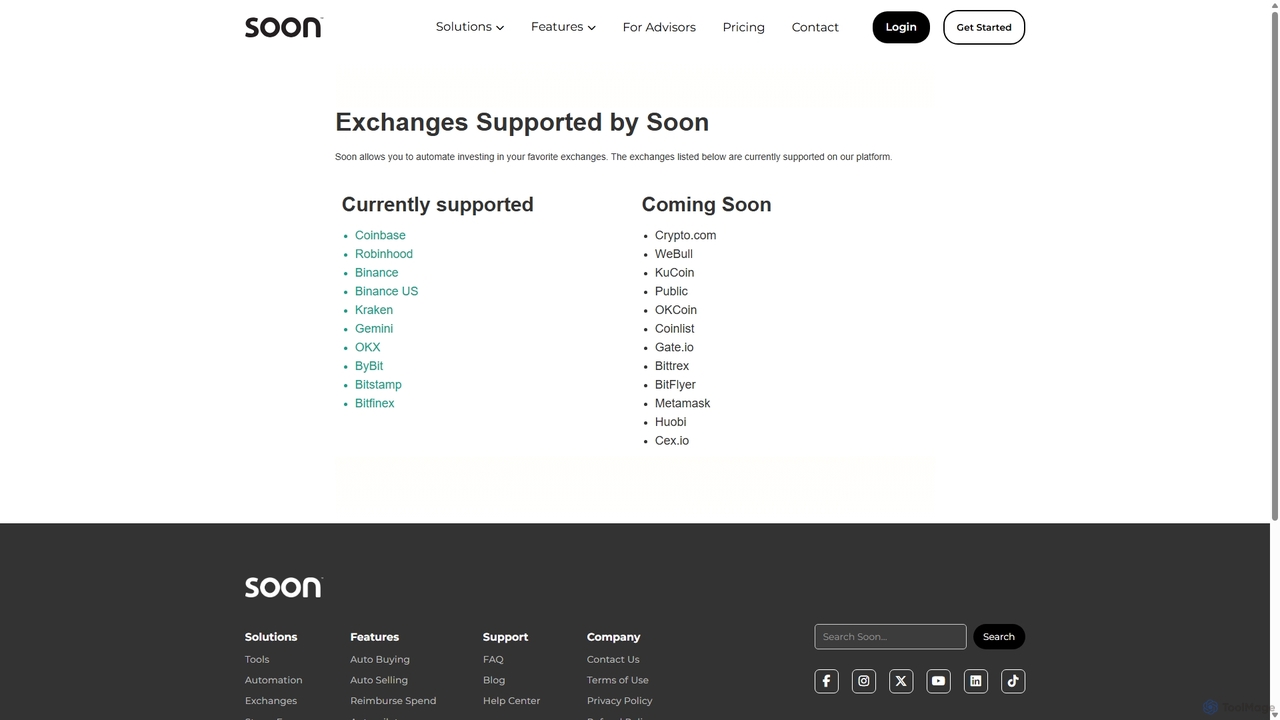Open footer Tools link

(x=257, y=659)
